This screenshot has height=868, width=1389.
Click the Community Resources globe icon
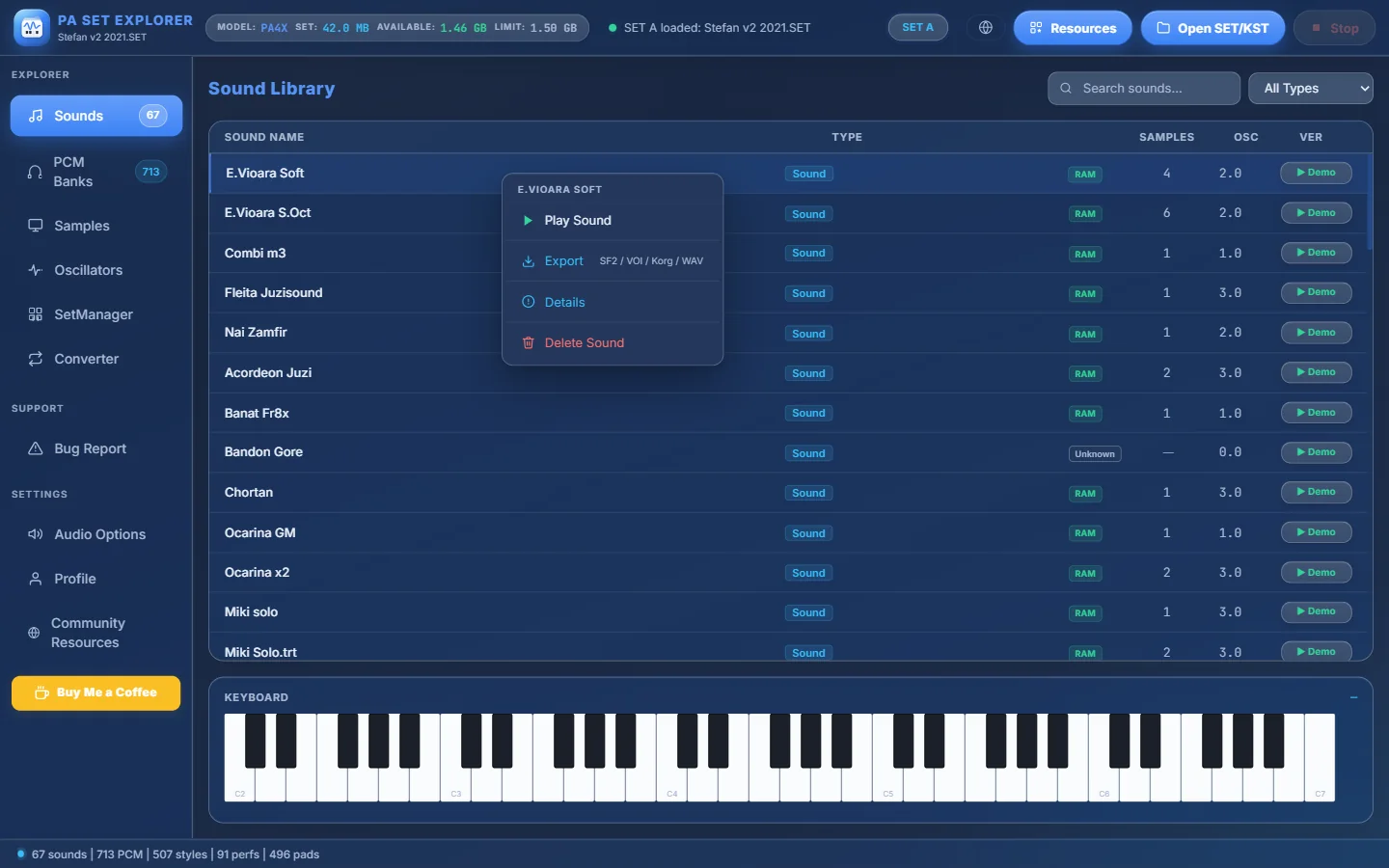(34, 633)
